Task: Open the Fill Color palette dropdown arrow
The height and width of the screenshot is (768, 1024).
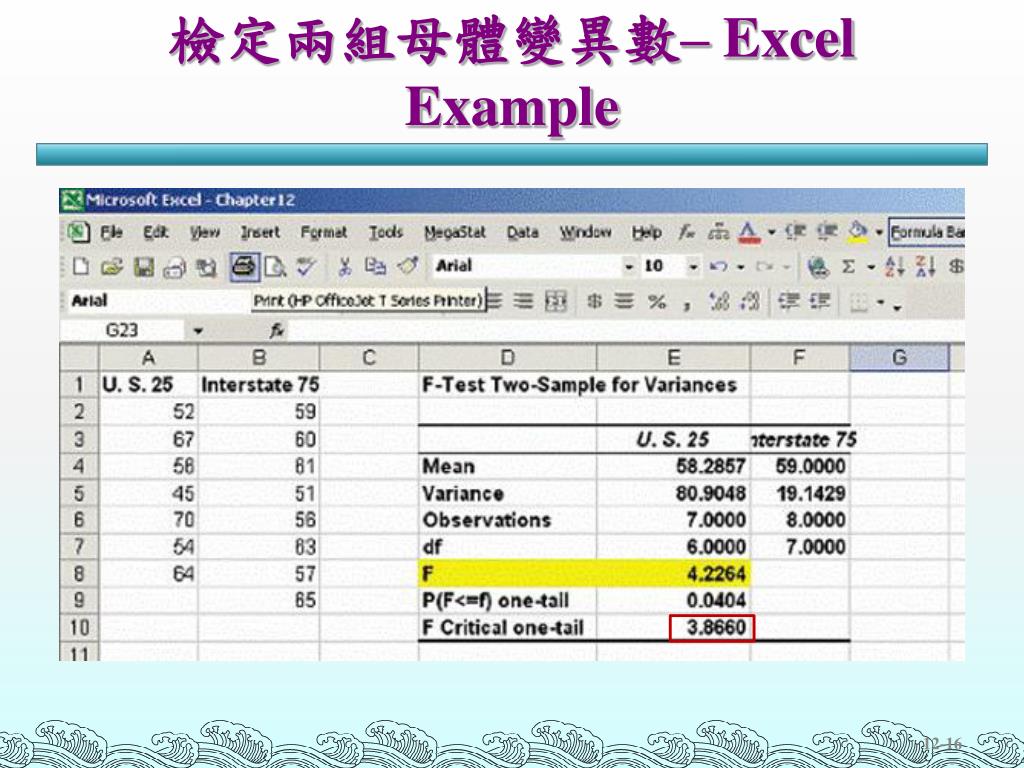Action: [x=879, y=232]
